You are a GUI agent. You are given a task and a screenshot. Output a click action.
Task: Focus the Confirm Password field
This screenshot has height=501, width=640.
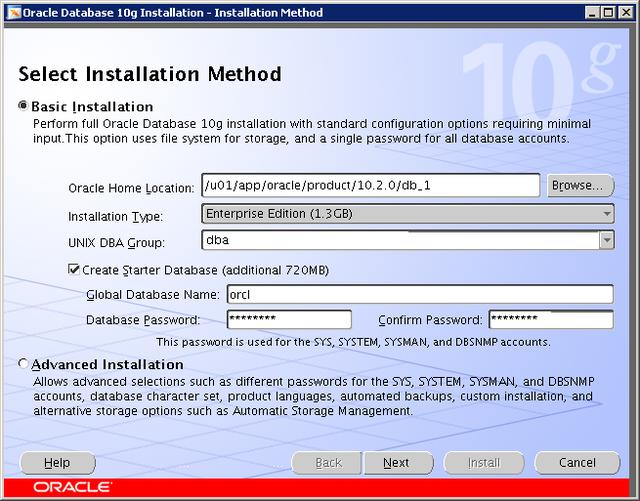coord(551,319)
